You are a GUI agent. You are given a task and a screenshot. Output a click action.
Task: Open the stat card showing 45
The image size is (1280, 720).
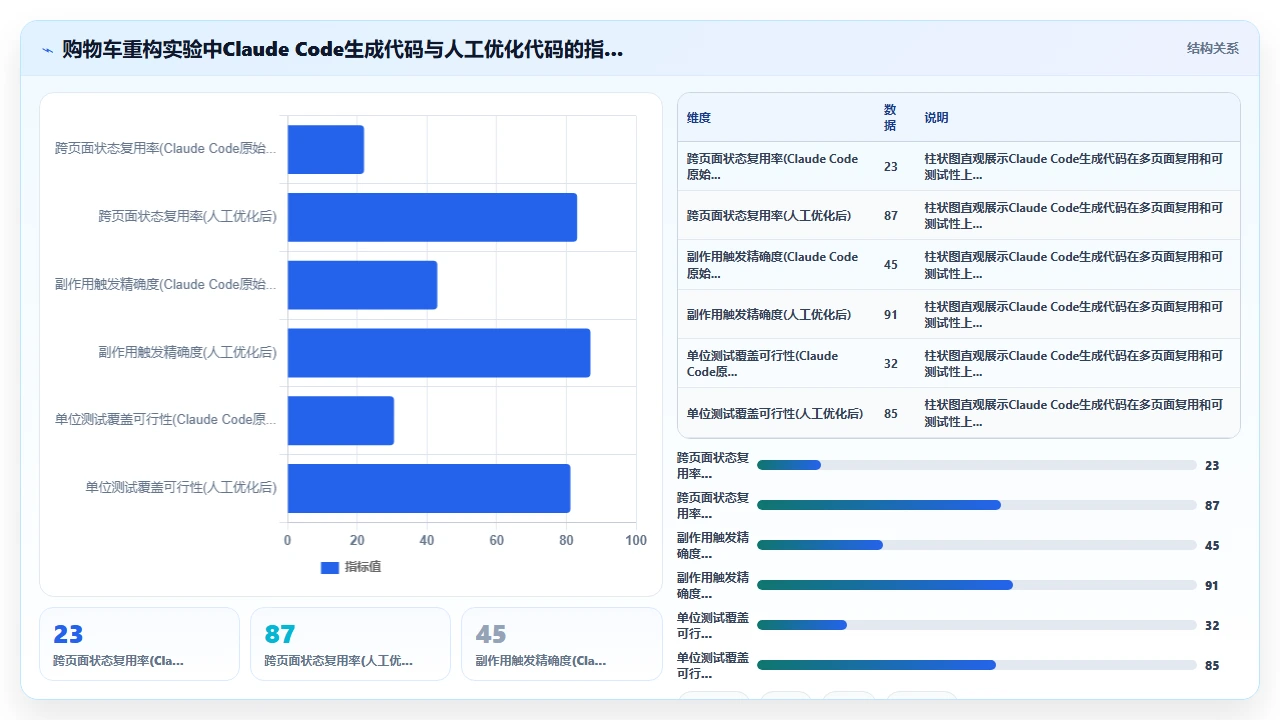click(x=561, y=644)
